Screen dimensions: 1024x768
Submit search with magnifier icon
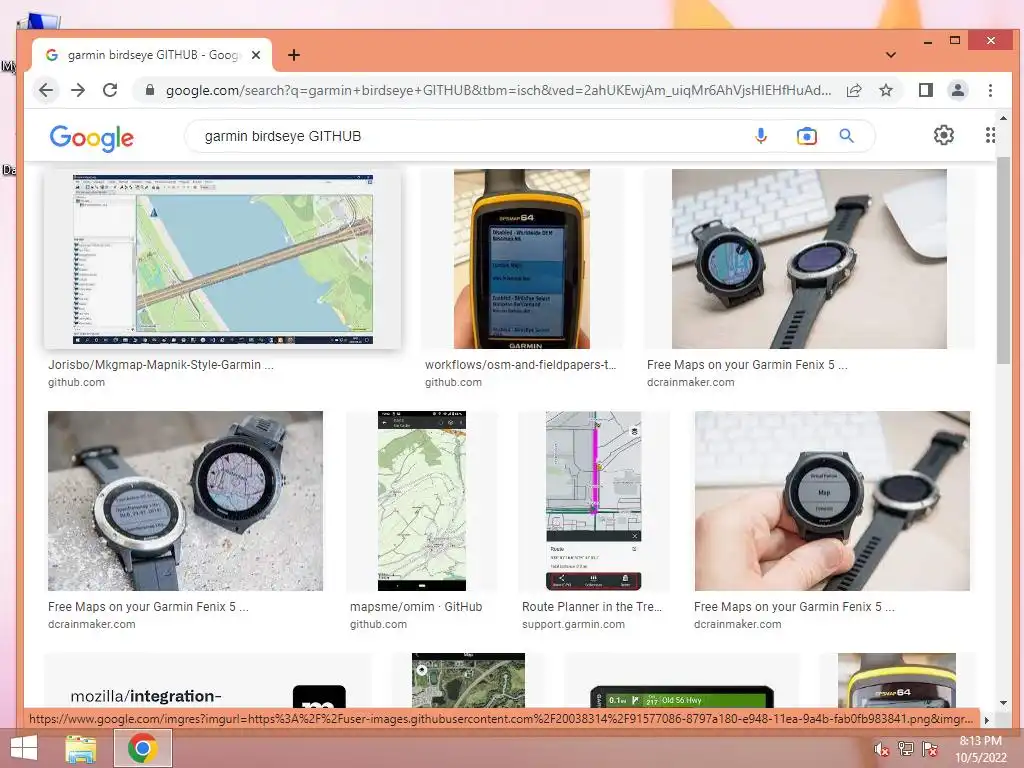(846, 136)
